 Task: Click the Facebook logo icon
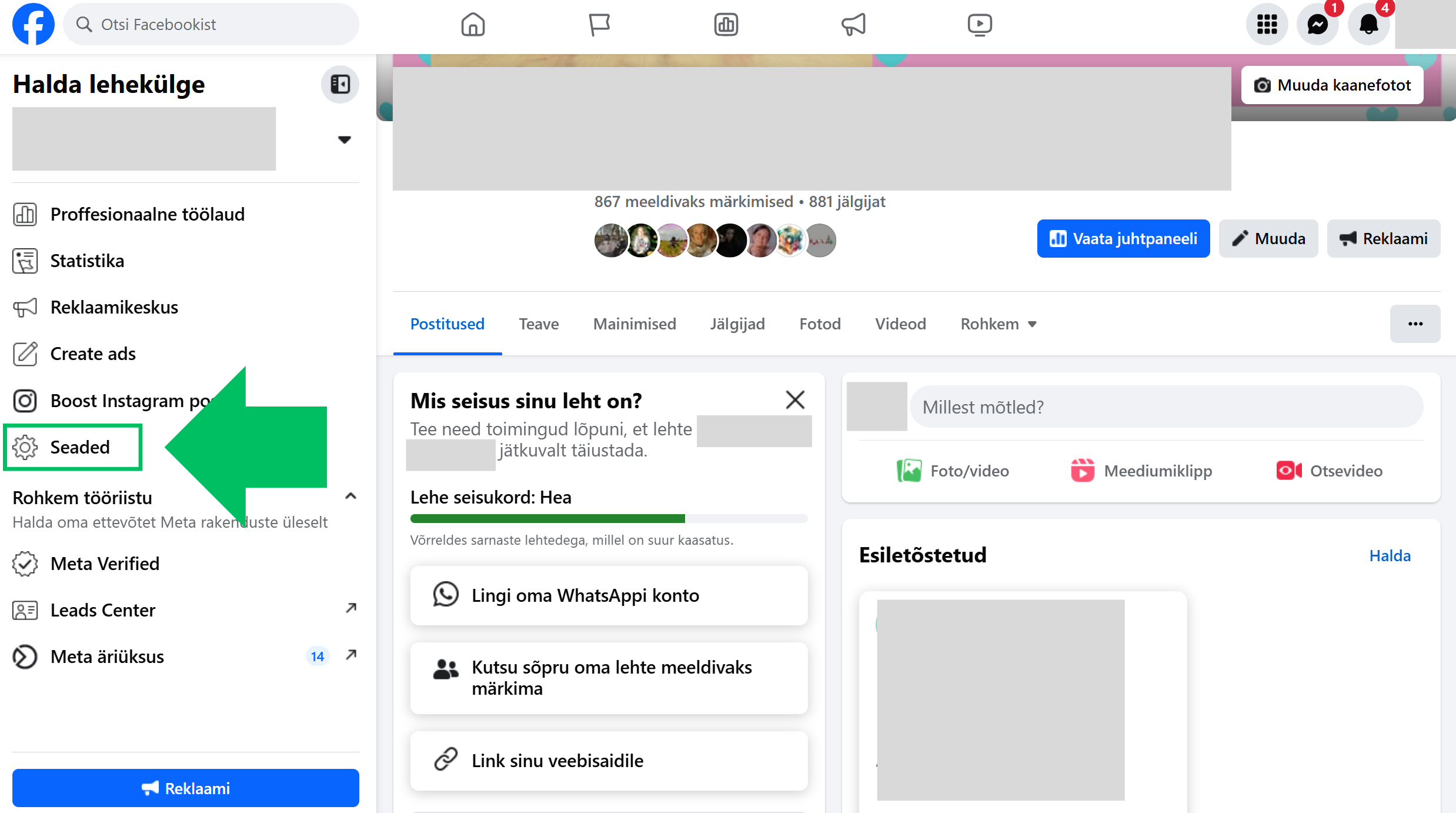tap(34, 24)
